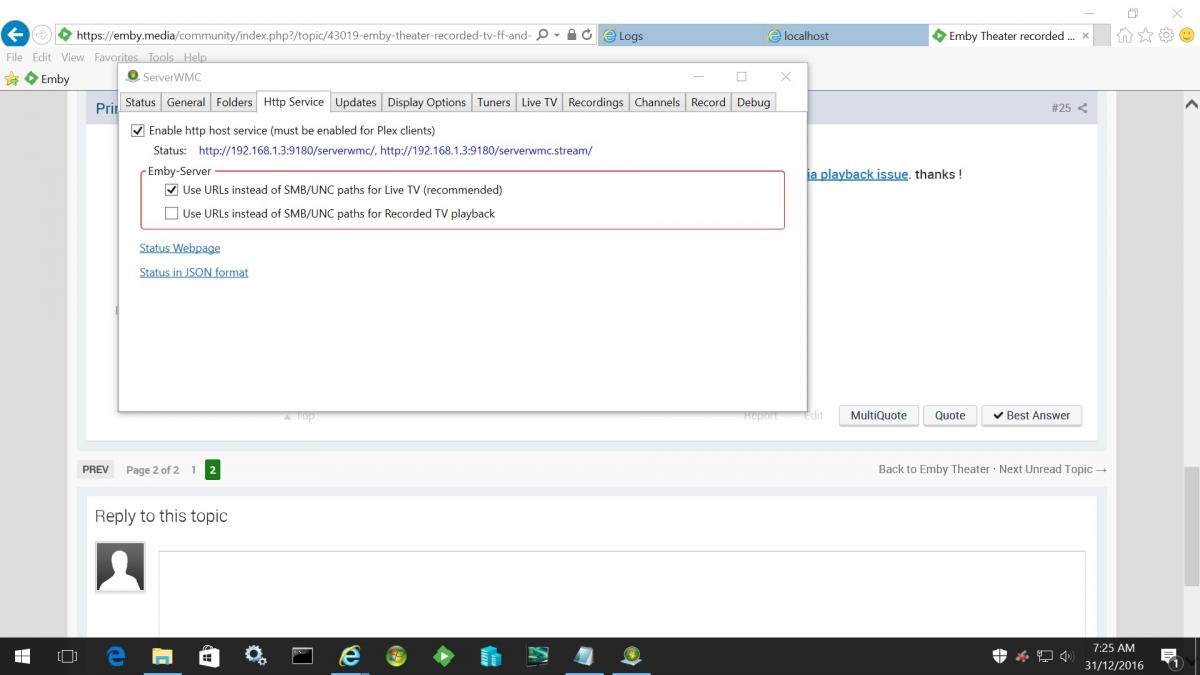Click the browser address bar URL
Viewport: 1200px width, 675px height.
coord(304,35)
